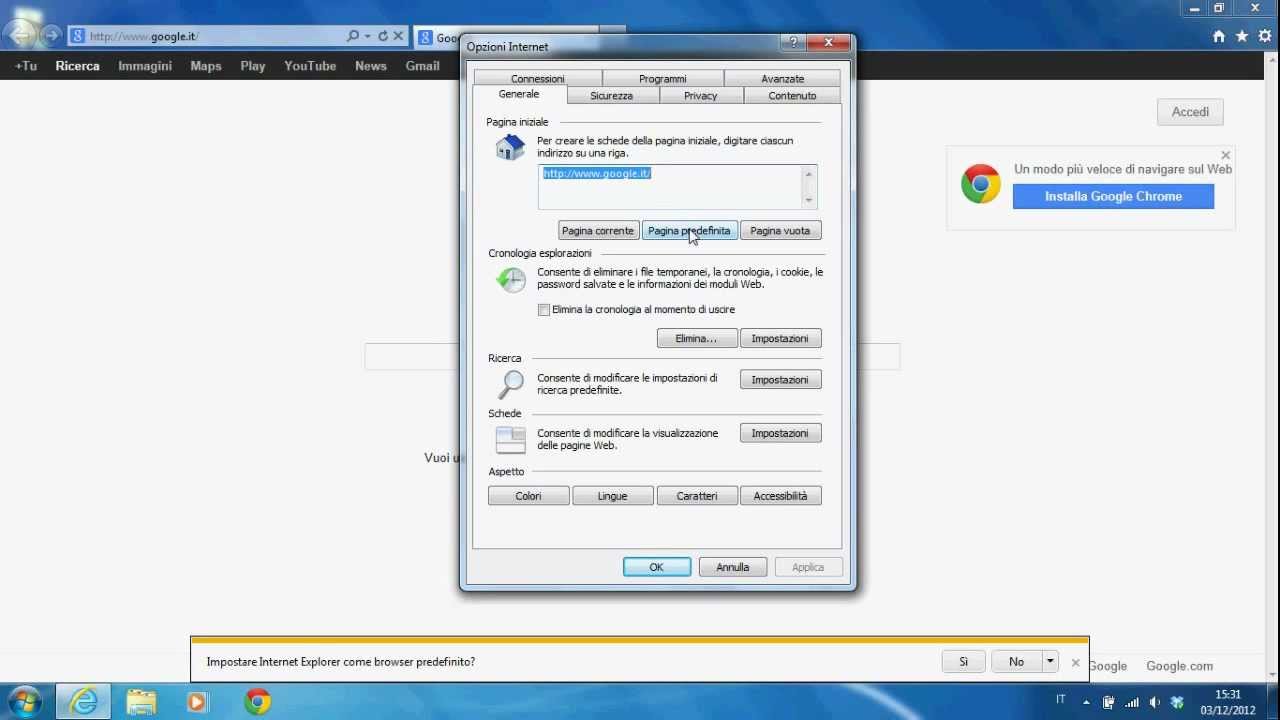The height and width of the screenshot is (720, 1280).
Task: Click the IE forward arrow button
Action: click(52, 36)
